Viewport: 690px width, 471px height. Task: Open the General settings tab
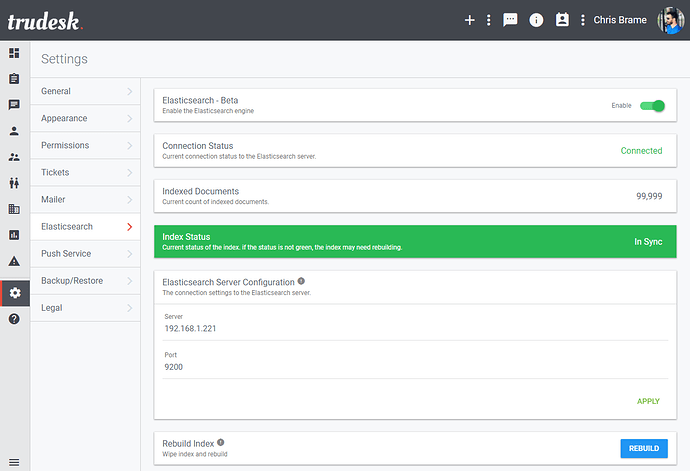(x=85, y=91)
